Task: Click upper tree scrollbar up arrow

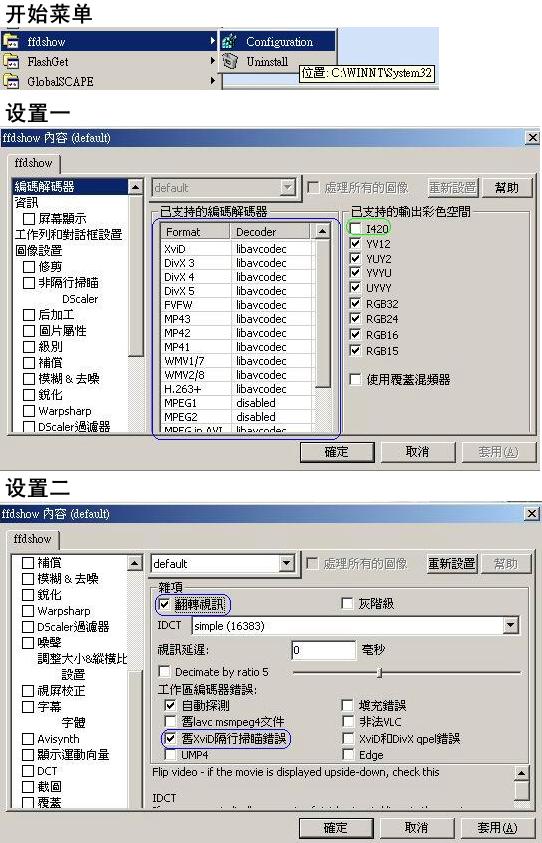Action: tap(136, 187)
